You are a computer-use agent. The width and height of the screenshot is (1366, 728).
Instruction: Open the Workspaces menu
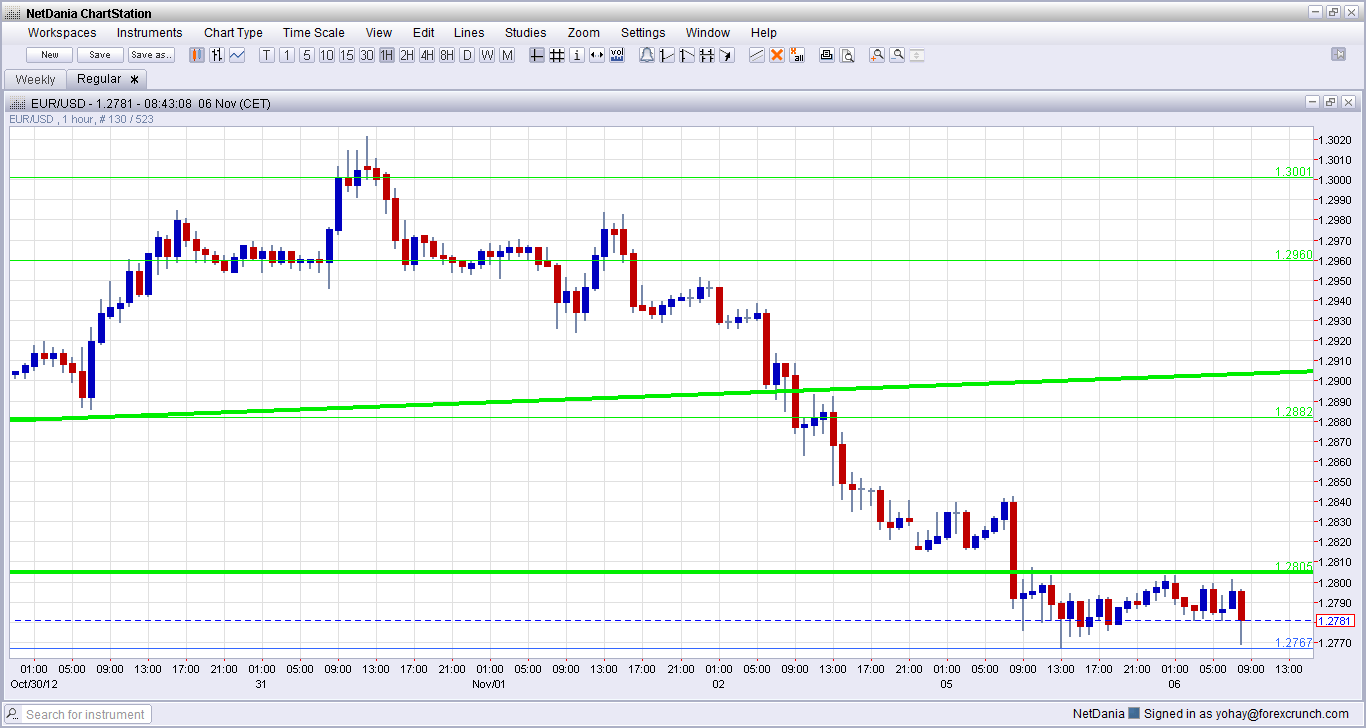coord(62,33)
